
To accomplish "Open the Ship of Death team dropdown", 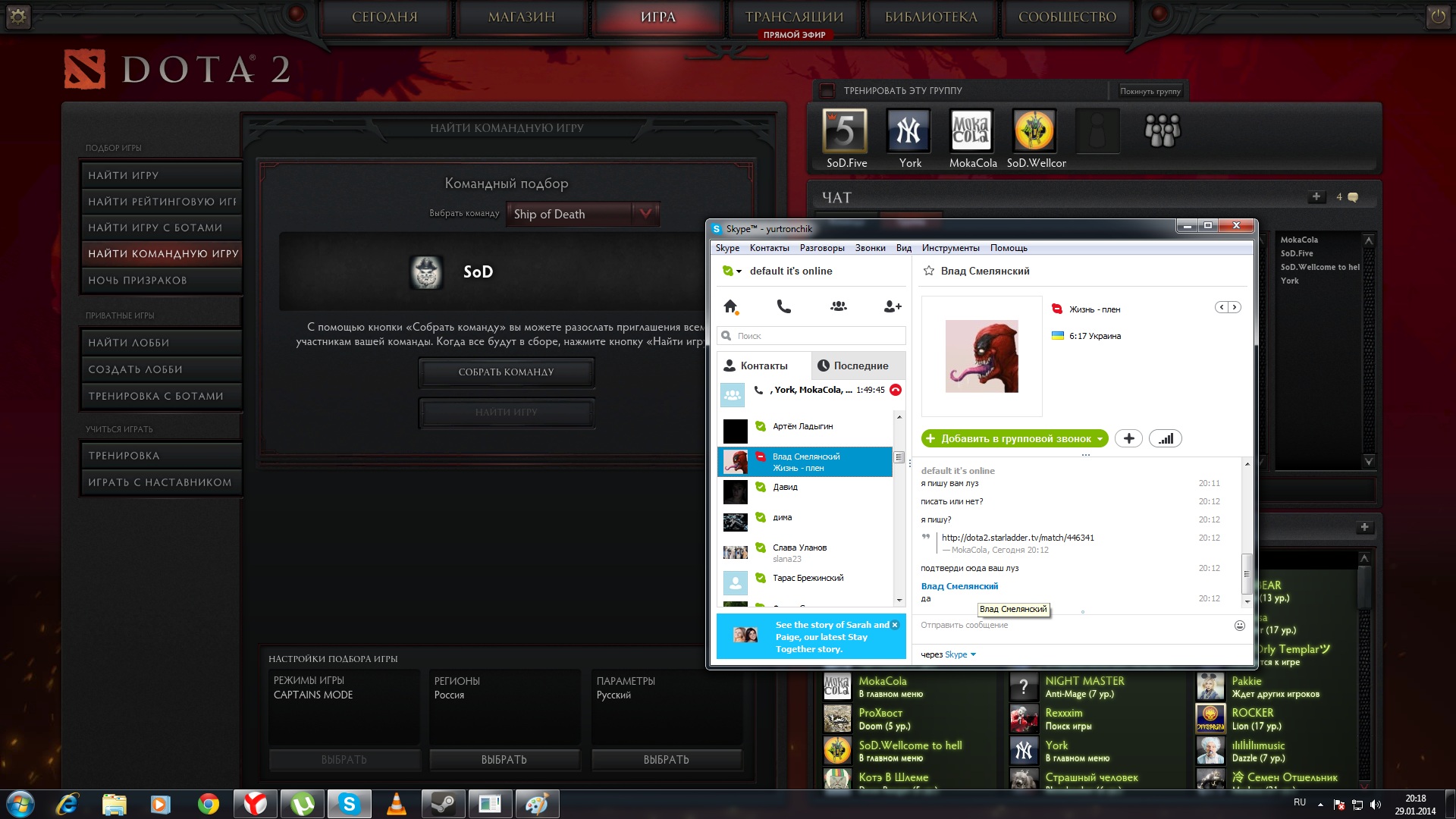I will point(582,214).
